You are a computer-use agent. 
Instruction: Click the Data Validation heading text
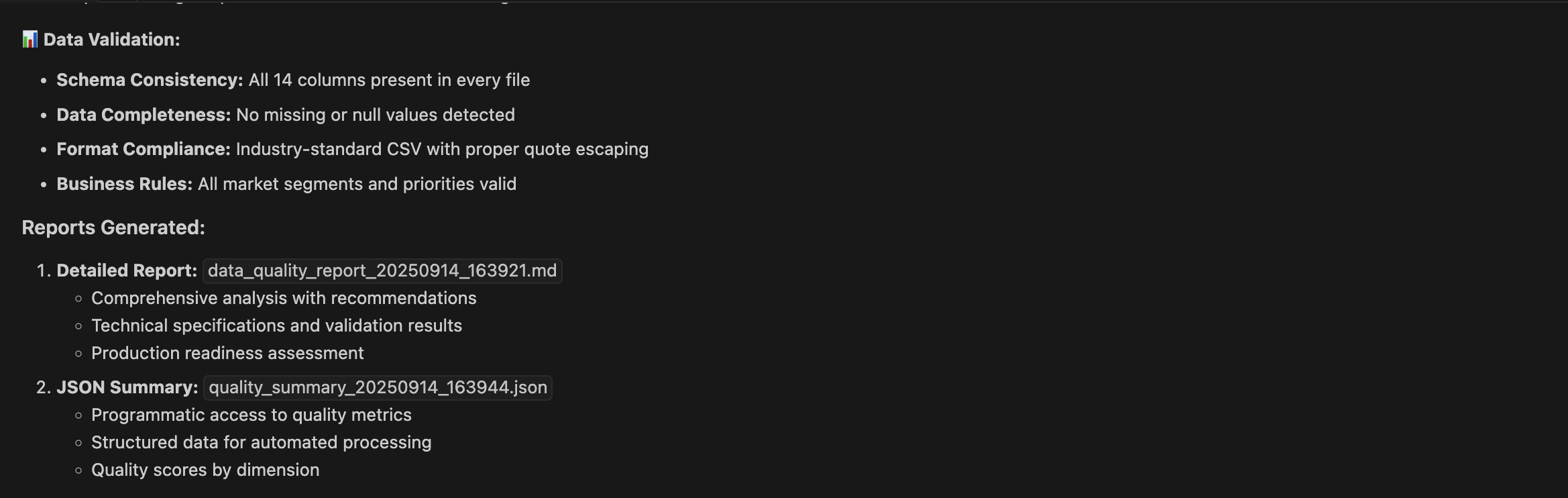click(111, 40)
